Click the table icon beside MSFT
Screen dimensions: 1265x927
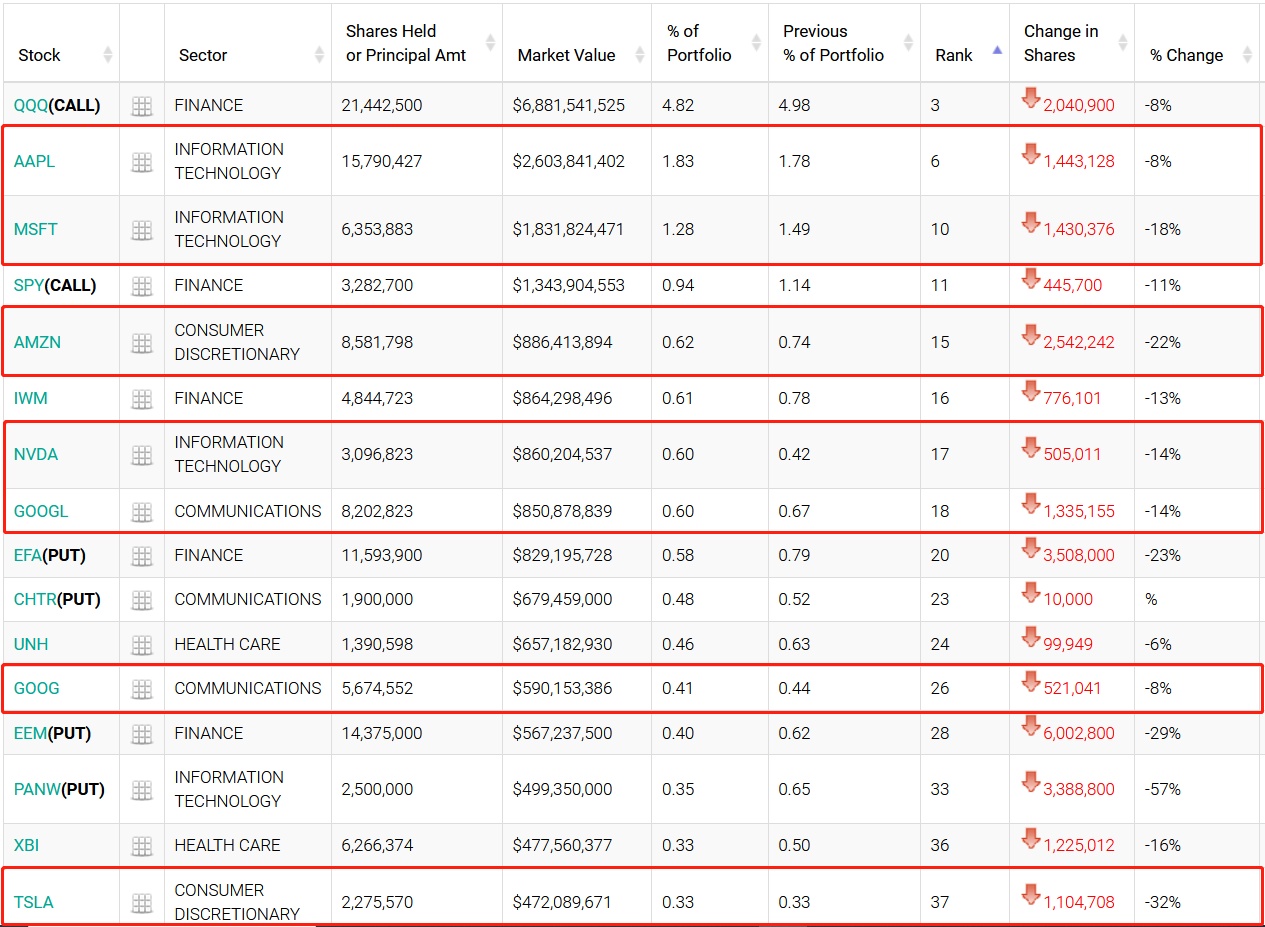pos(142,230)
